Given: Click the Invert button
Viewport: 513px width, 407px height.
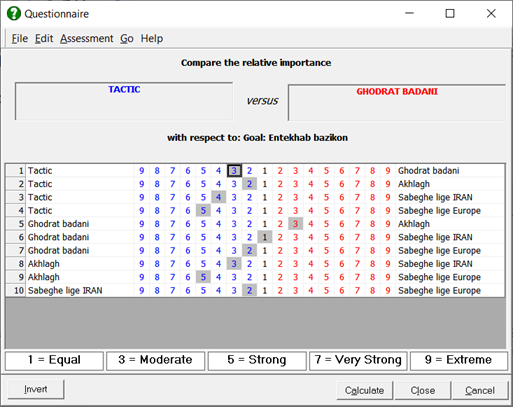Looking at the screenshot, I should pos(36,389).
